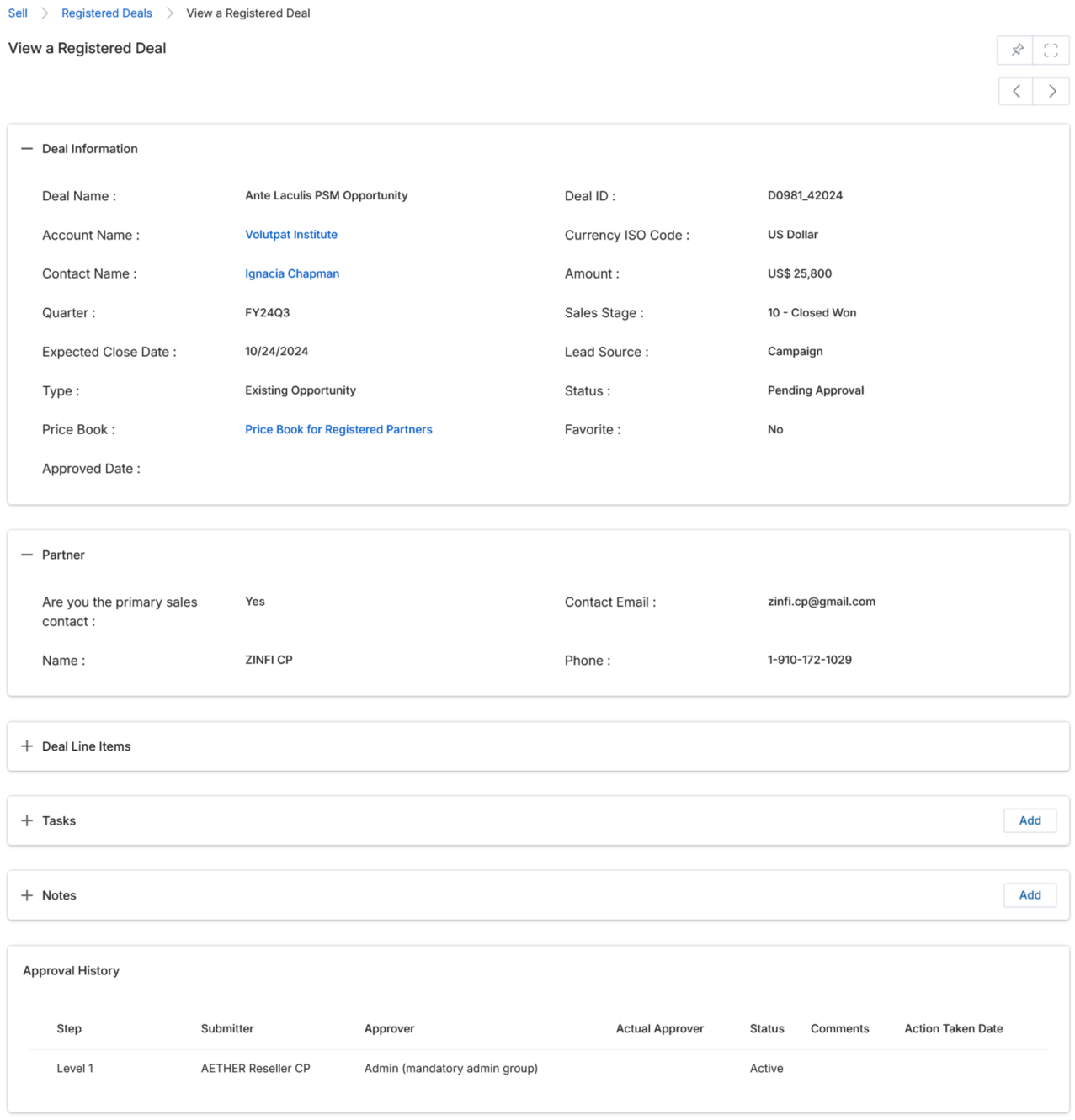Go to the previous deal arrow
This screenshot has height=1120, width=1075.
point(1016,91)
